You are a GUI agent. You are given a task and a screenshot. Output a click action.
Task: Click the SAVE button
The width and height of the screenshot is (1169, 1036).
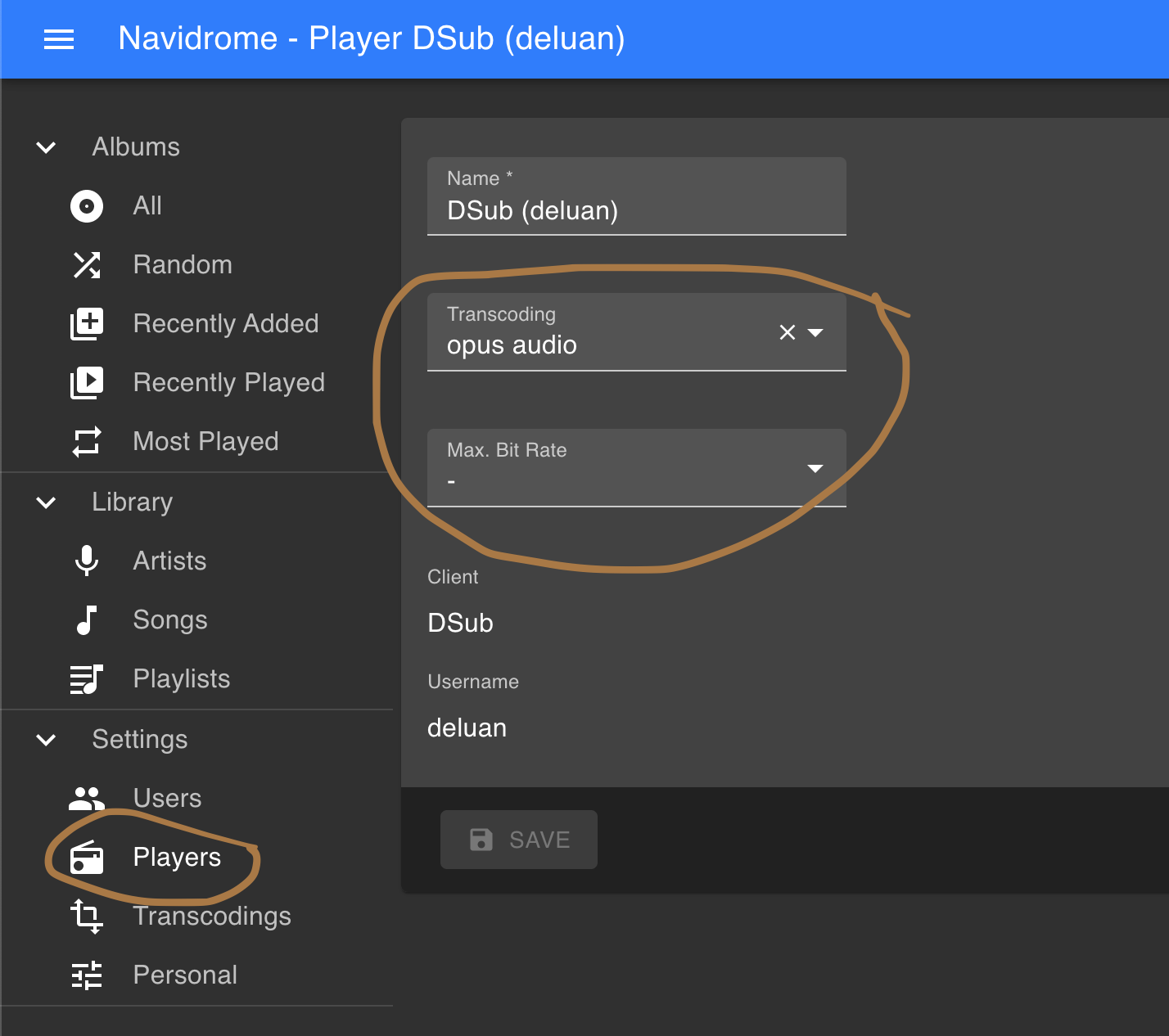pos(518,840)
